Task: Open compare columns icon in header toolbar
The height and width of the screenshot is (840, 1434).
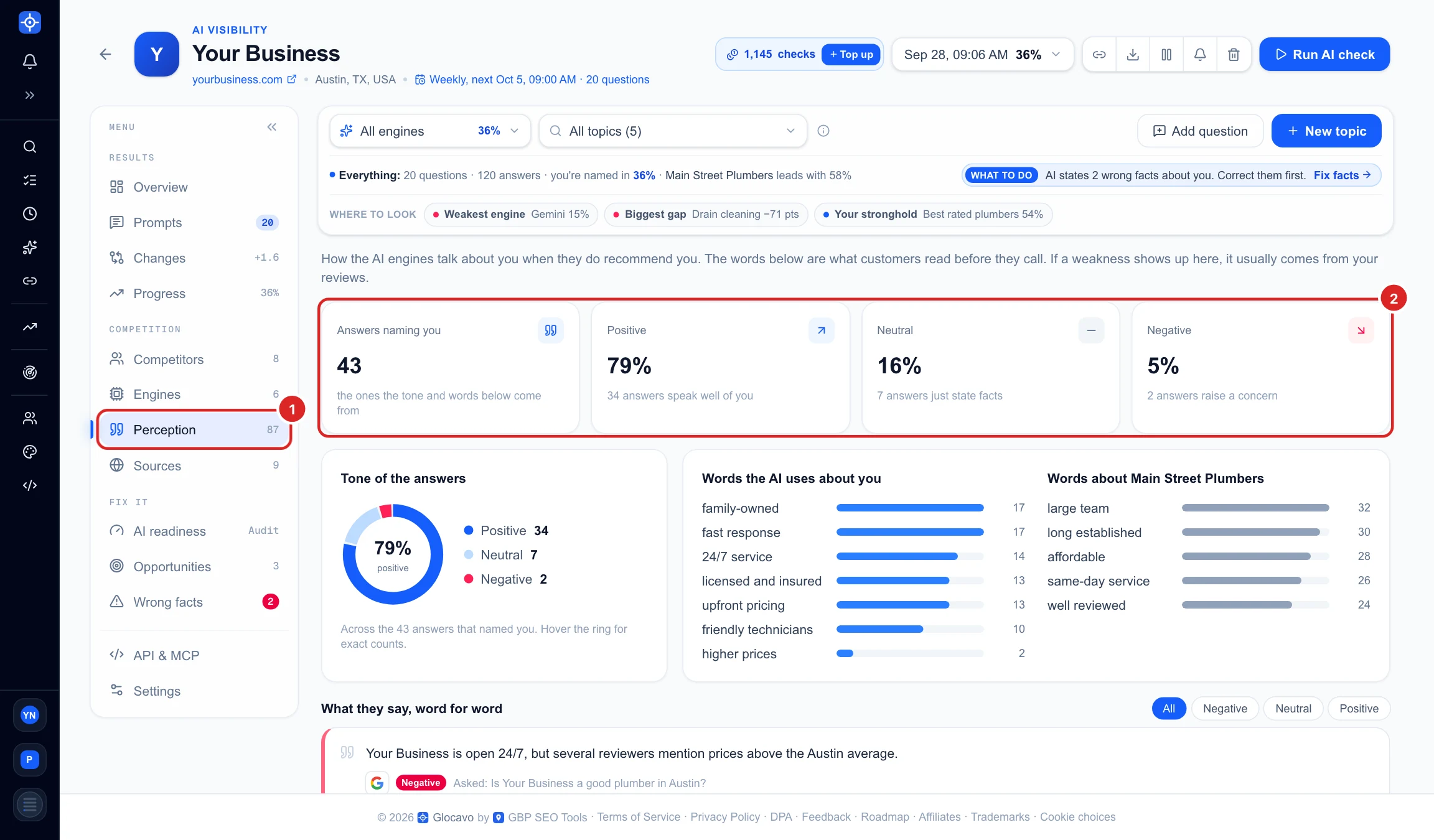Action: point(1166,55)
